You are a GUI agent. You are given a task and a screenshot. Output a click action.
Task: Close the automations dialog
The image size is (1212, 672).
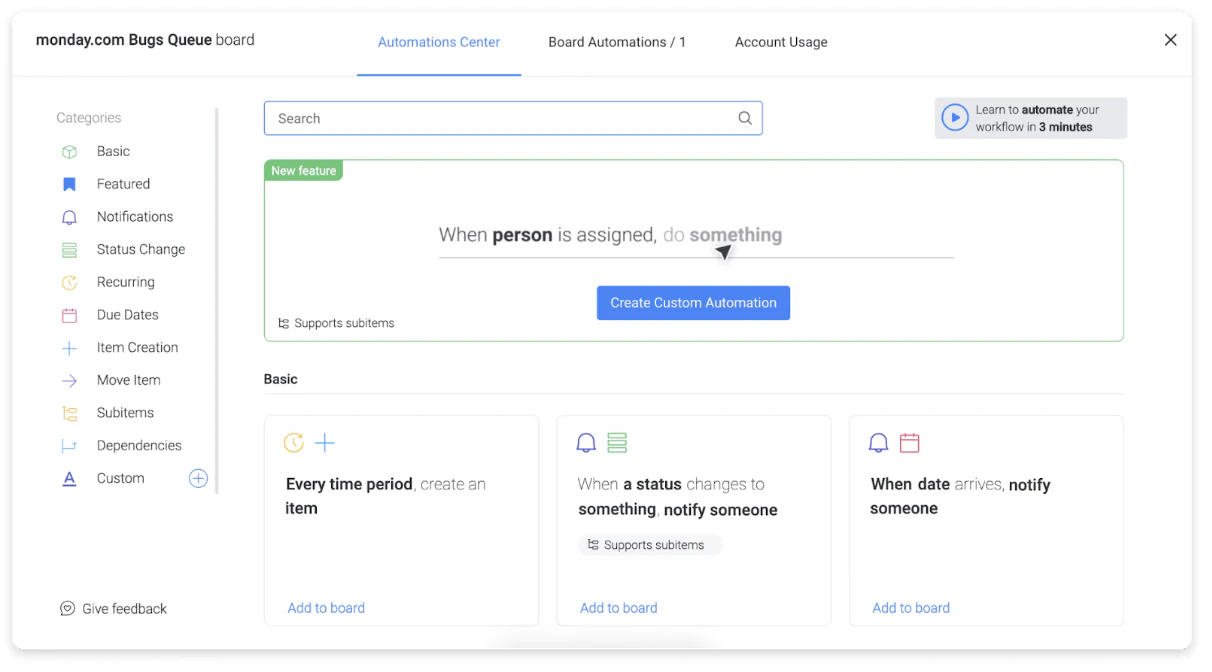[x=1171, y=40]
